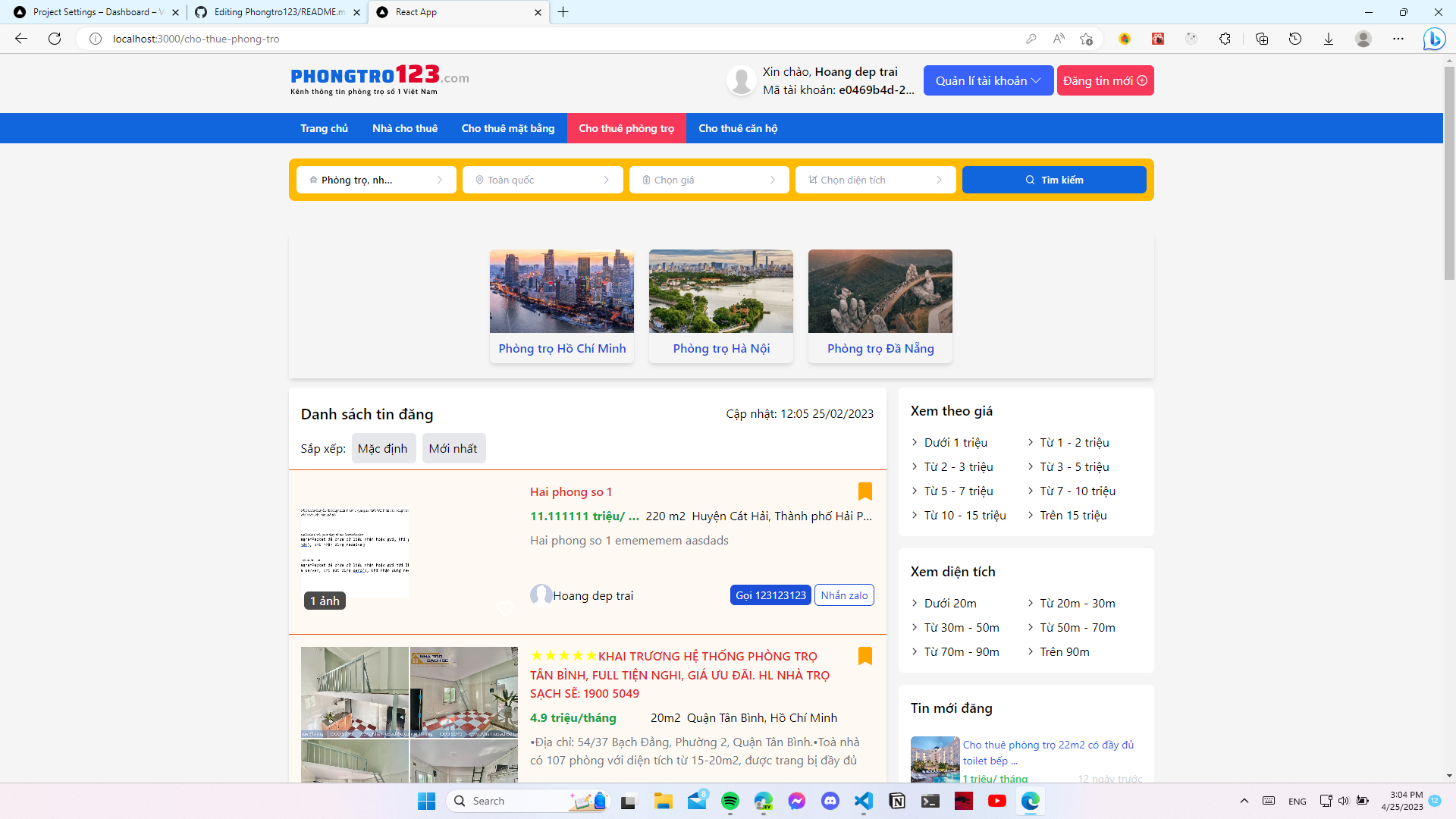Add page to favorites star icon

point(1086,39)
